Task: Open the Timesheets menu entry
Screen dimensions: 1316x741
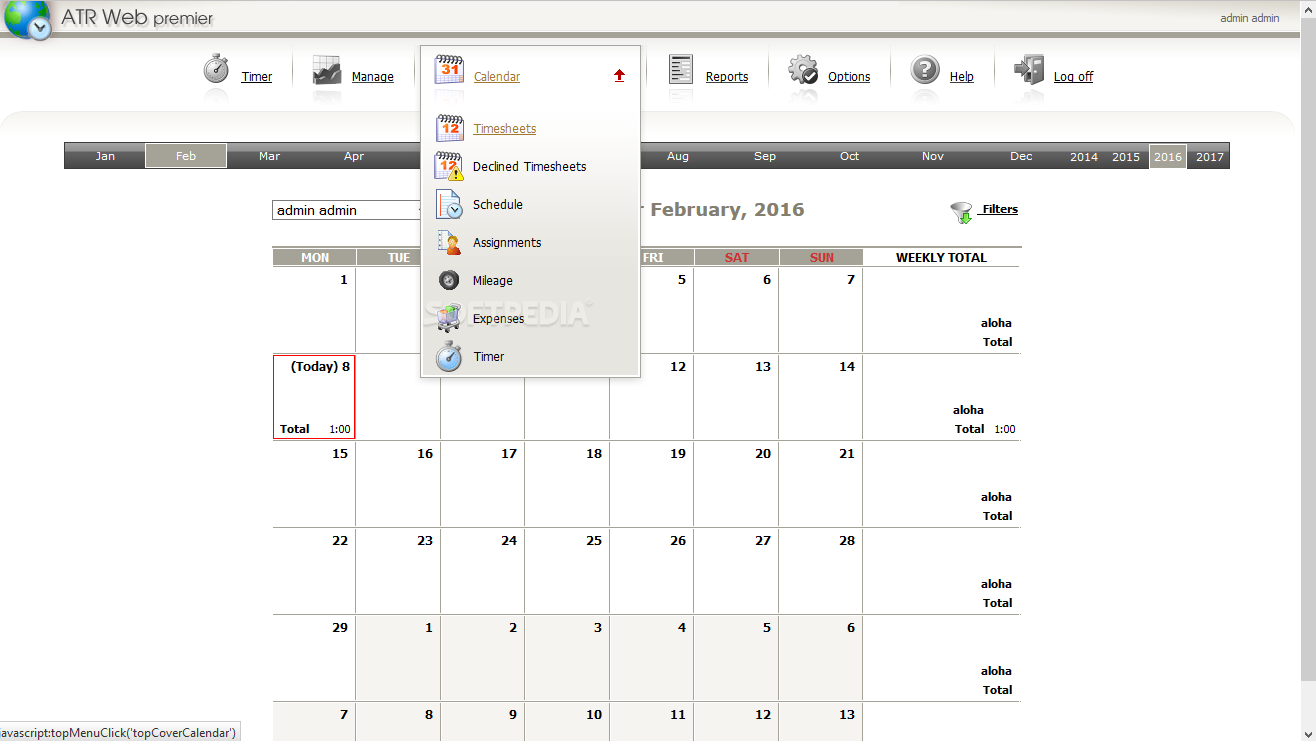Action: [x=504, y=129]
